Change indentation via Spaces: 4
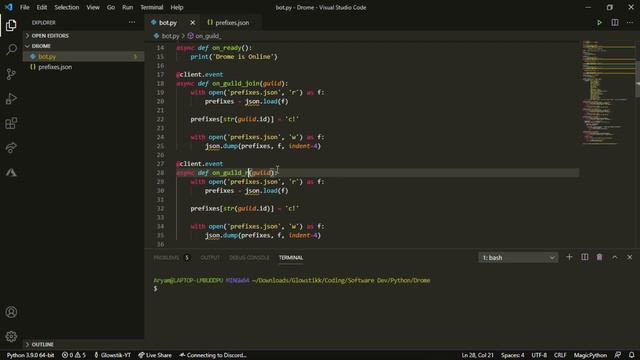 click(513, 355)
